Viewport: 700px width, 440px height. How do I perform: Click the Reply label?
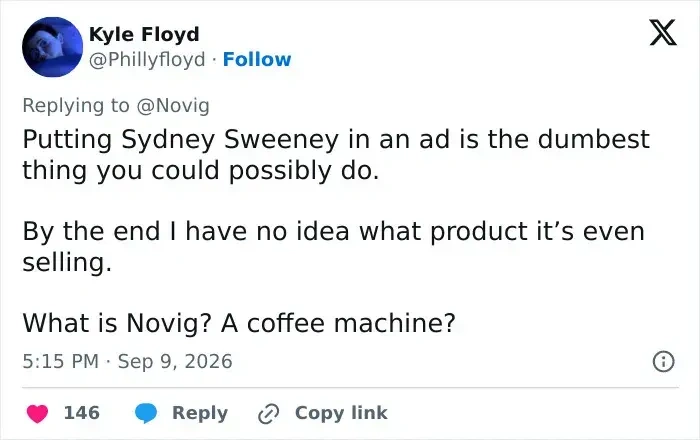point(200,413)
